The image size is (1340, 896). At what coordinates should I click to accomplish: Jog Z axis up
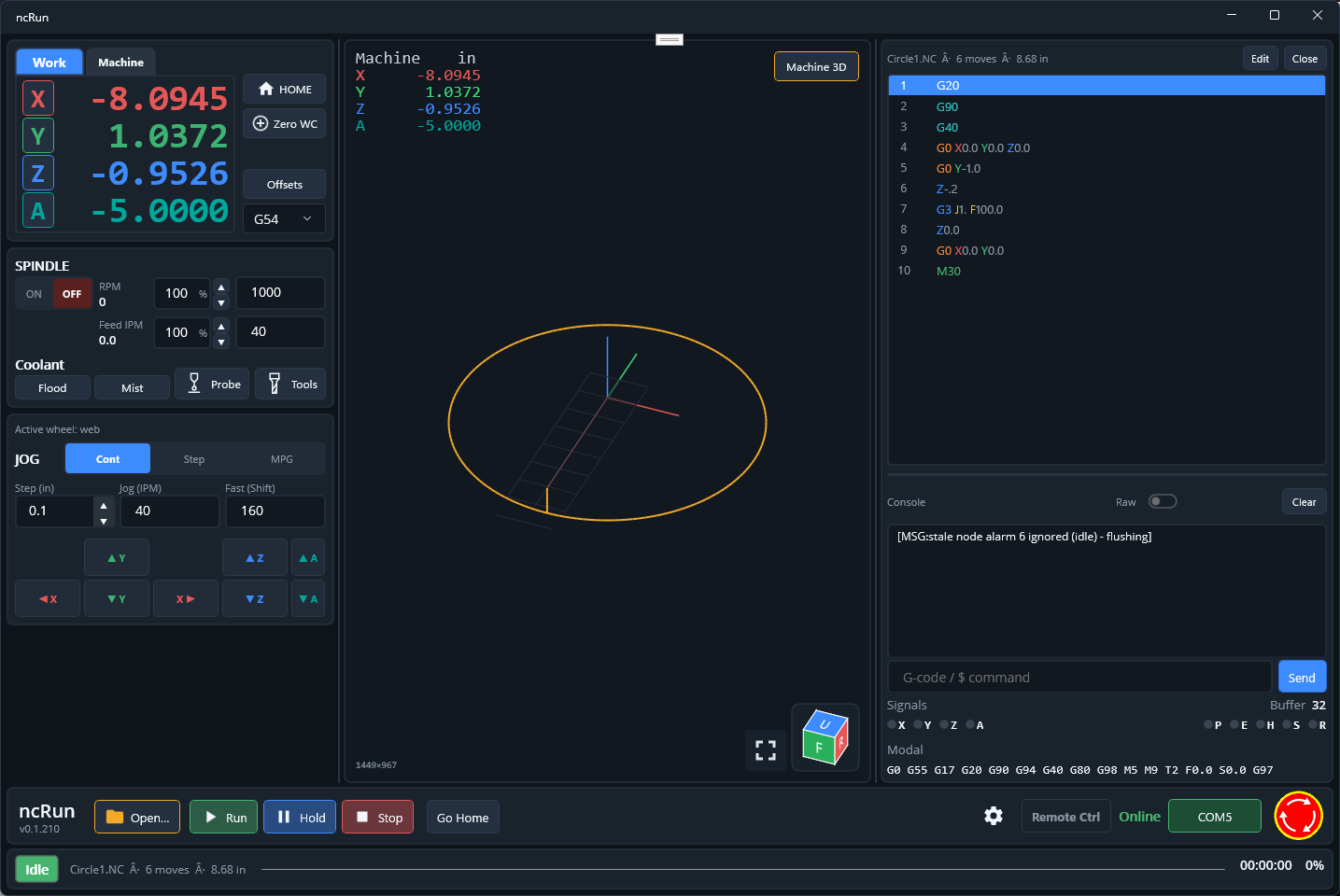pos(255,558)
